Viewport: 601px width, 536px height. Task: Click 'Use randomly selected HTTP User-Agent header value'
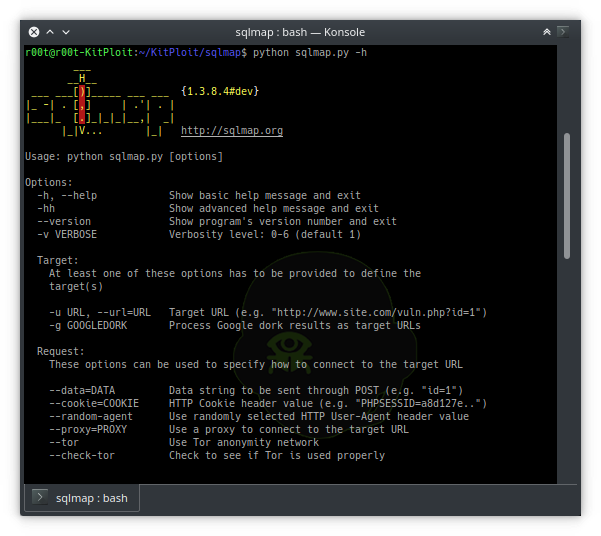(x=319, y=416)
